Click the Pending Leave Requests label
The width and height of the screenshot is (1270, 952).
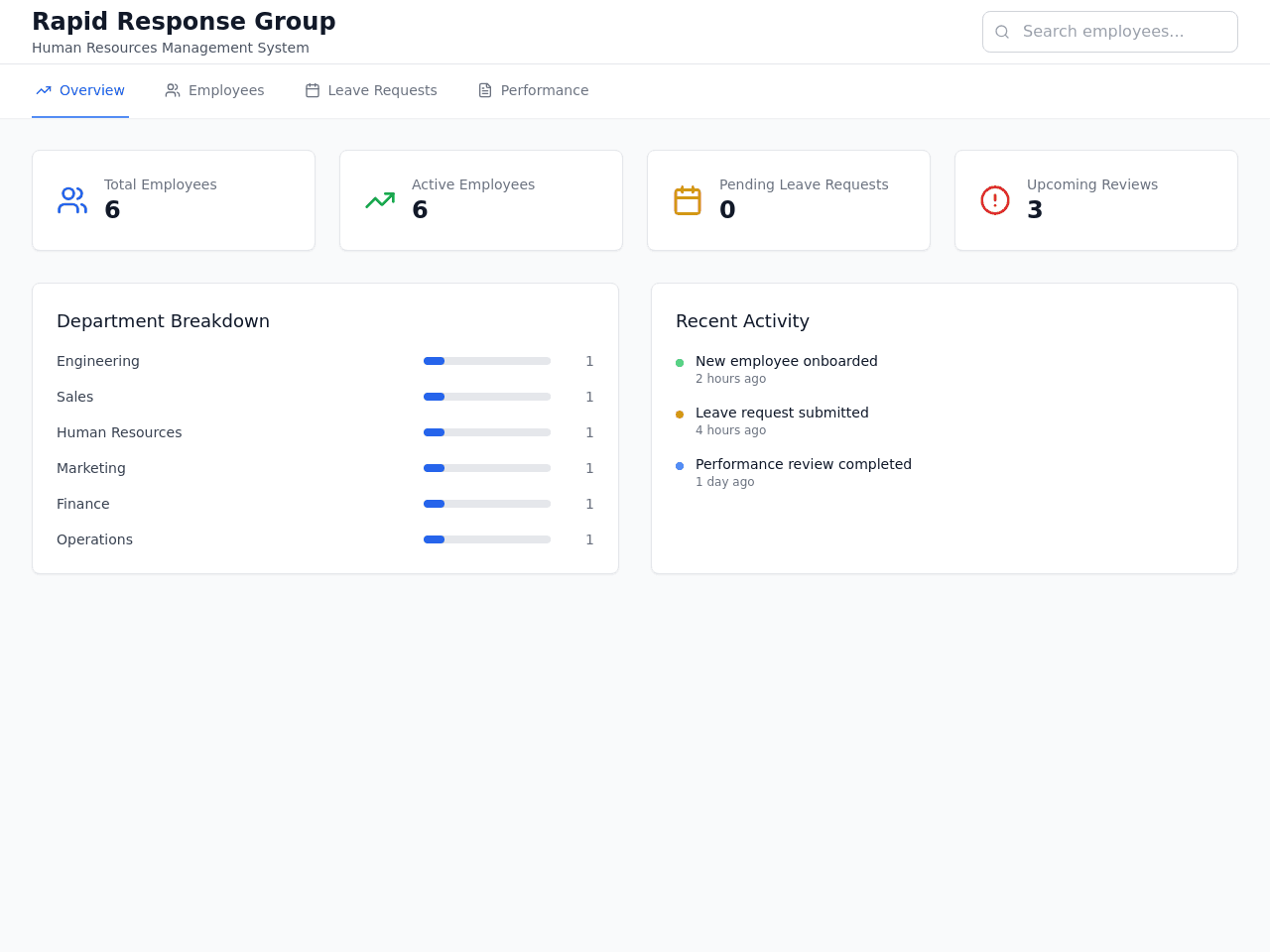(804, 184)
